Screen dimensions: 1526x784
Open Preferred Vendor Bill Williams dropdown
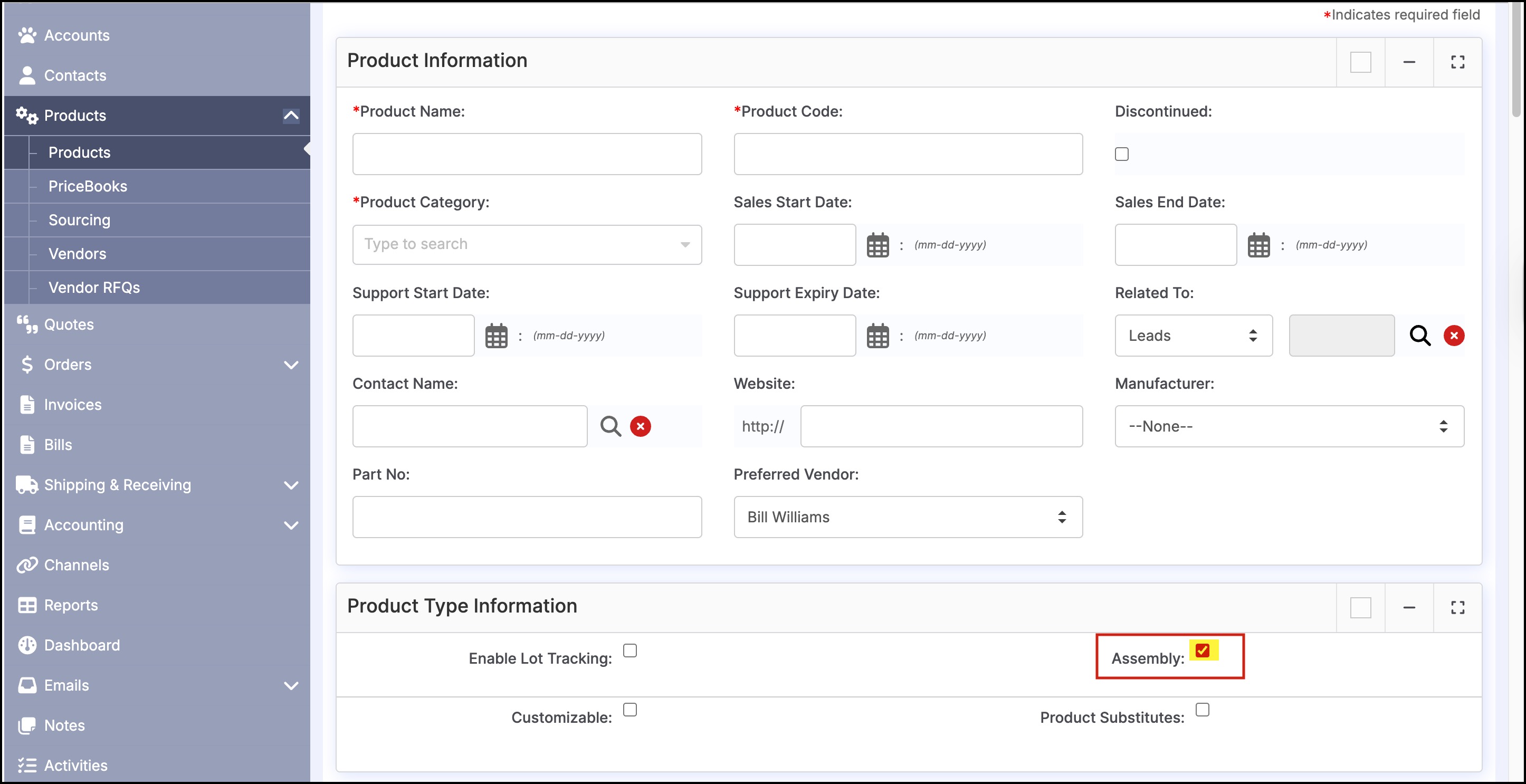[x=908, y=517]
